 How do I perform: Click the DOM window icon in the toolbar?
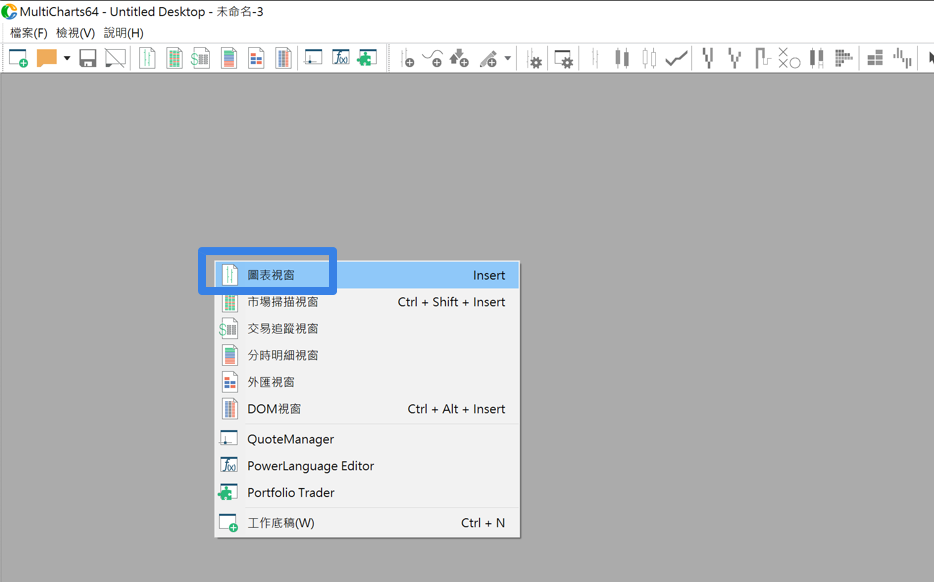point(284,58)
